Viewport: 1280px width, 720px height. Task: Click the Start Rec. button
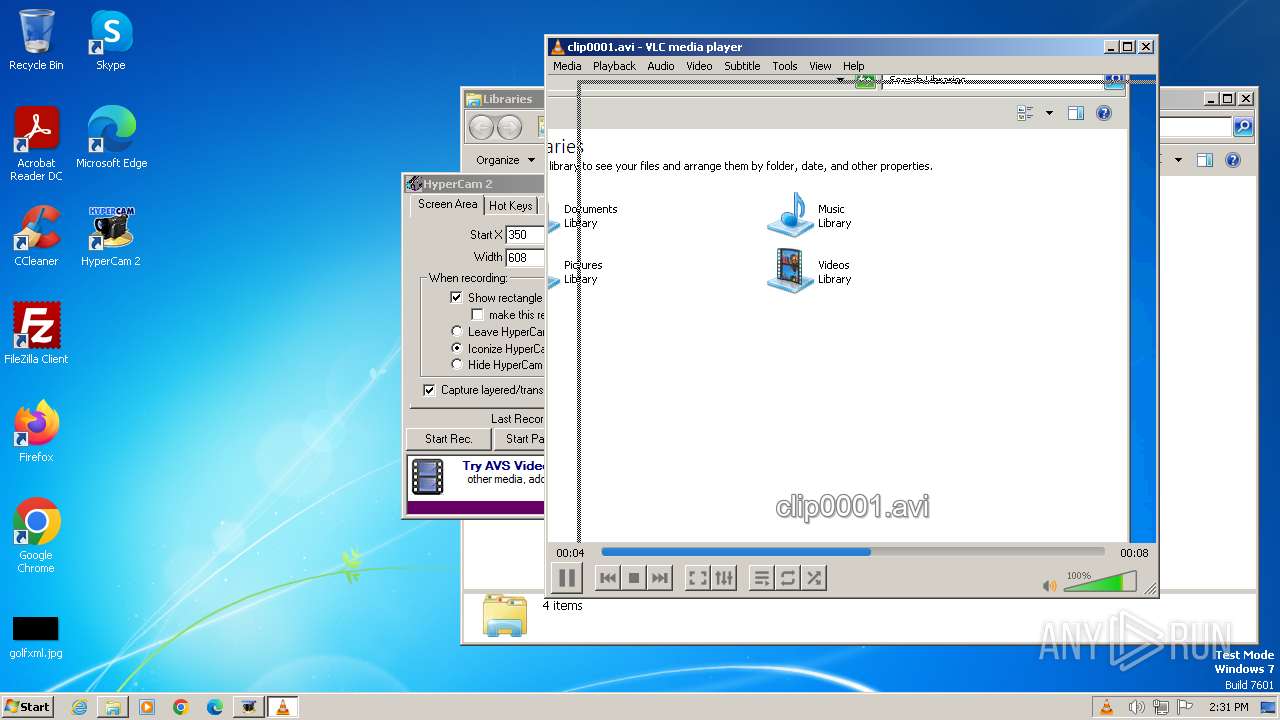(x=448, y=439)
